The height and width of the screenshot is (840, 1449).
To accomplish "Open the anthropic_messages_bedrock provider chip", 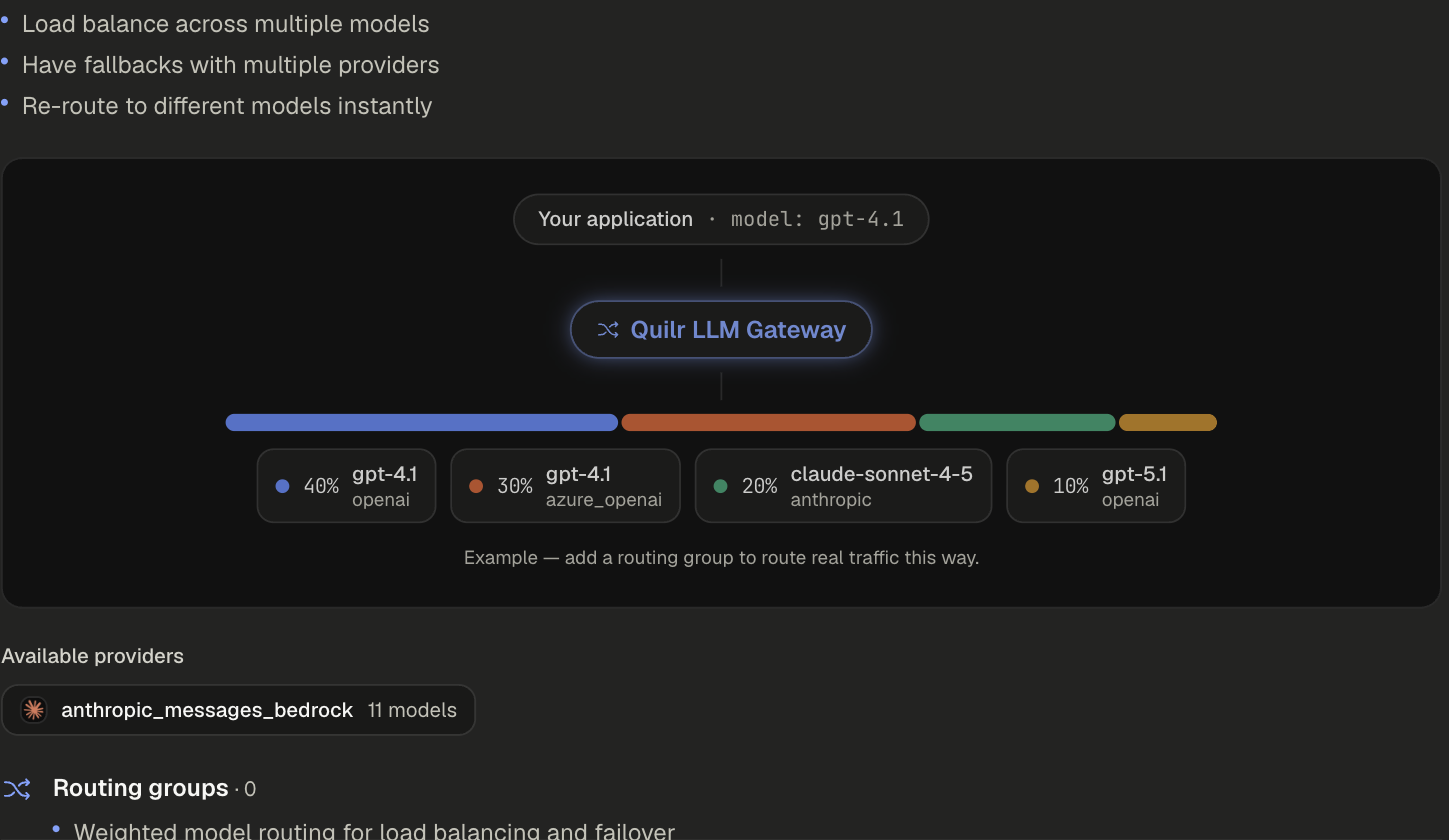I will (238, 710).
